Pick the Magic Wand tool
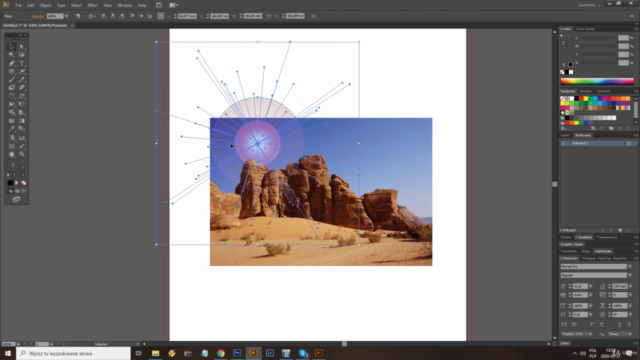 11,55
